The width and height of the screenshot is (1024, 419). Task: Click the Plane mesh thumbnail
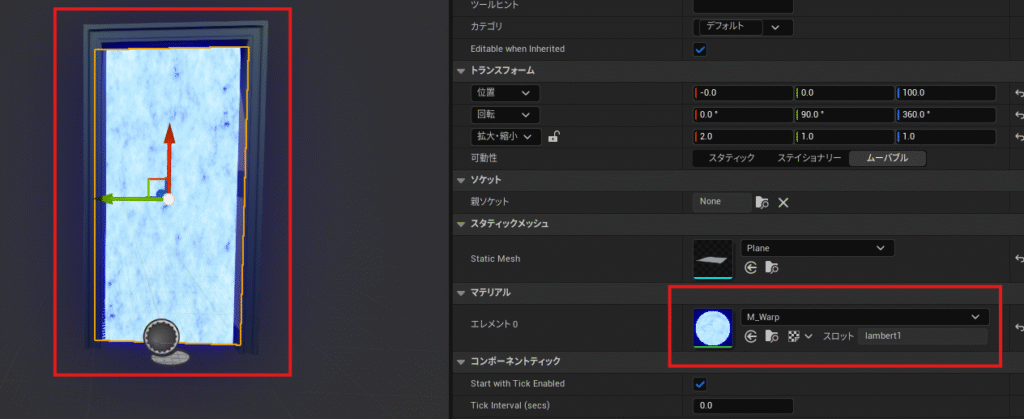point(713,258)
